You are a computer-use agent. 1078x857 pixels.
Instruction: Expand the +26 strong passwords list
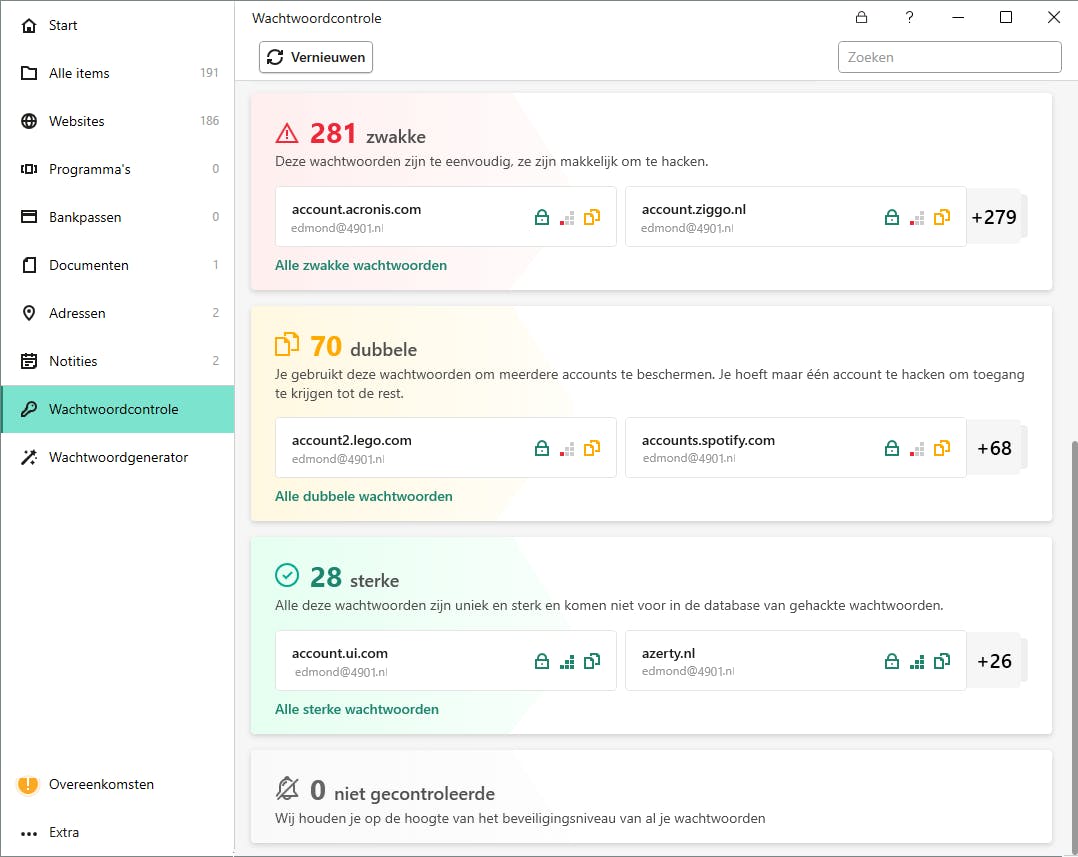click(x=994, y=661)
